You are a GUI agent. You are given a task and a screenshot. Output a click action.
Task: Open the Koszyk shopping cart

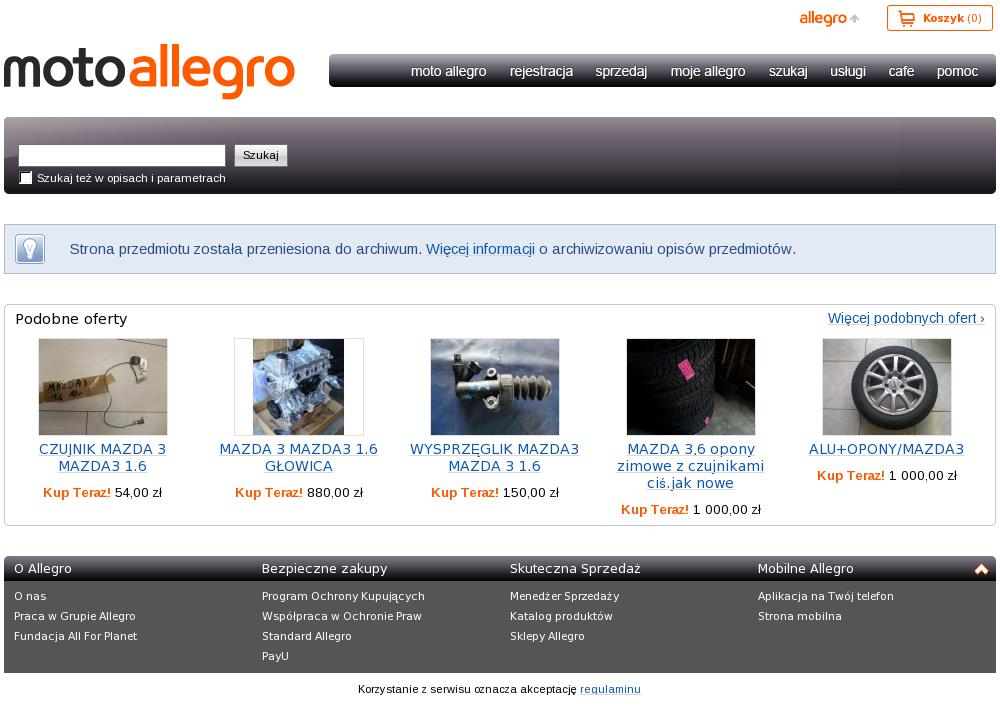point(939,18)
